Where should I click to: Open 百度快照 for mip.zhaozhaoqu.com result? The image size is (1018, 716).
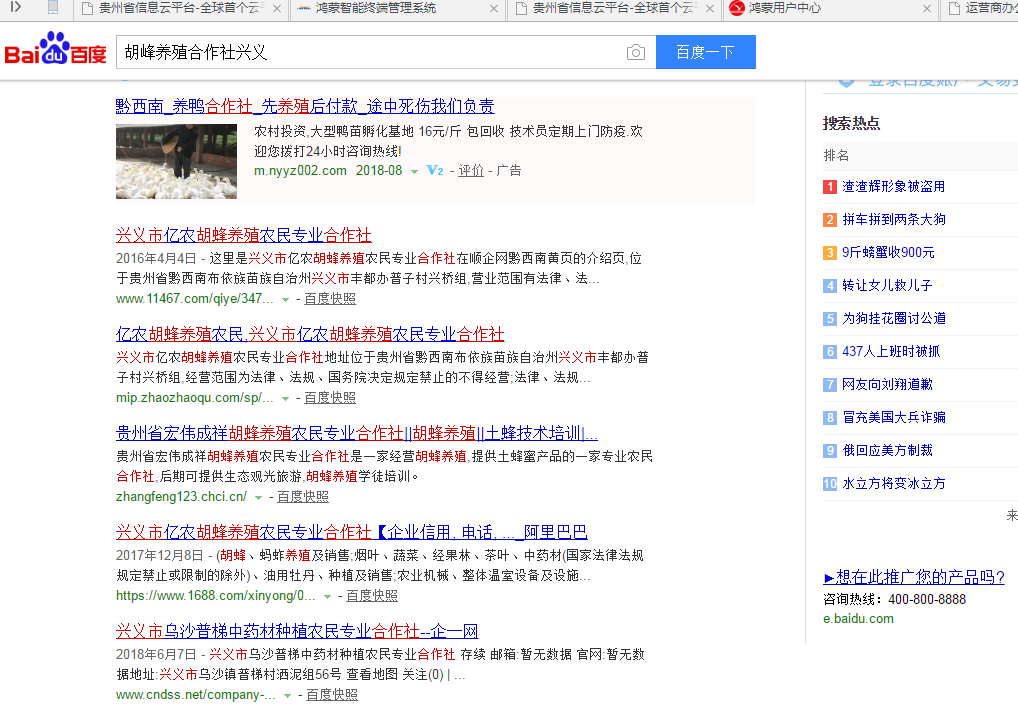click(330, 398)
